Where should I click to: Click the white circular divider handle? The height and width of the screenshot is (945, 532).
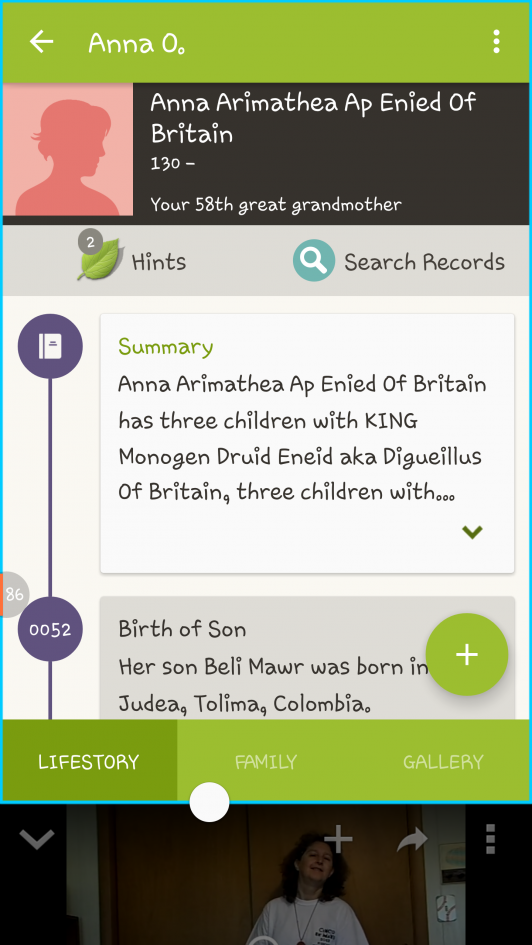pyautogui.click(x=209, y=802)
